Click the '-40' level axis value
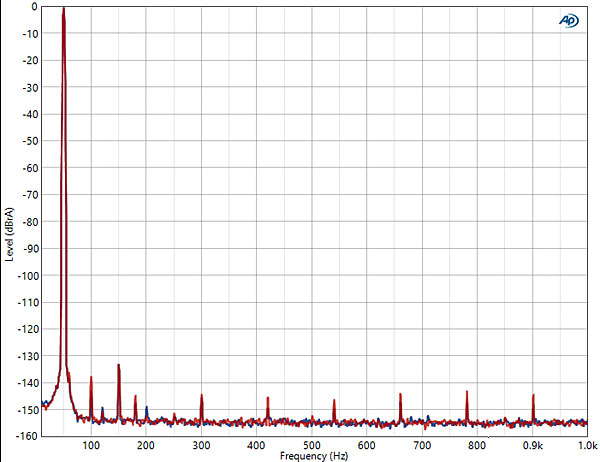 [x=31, y=114]
